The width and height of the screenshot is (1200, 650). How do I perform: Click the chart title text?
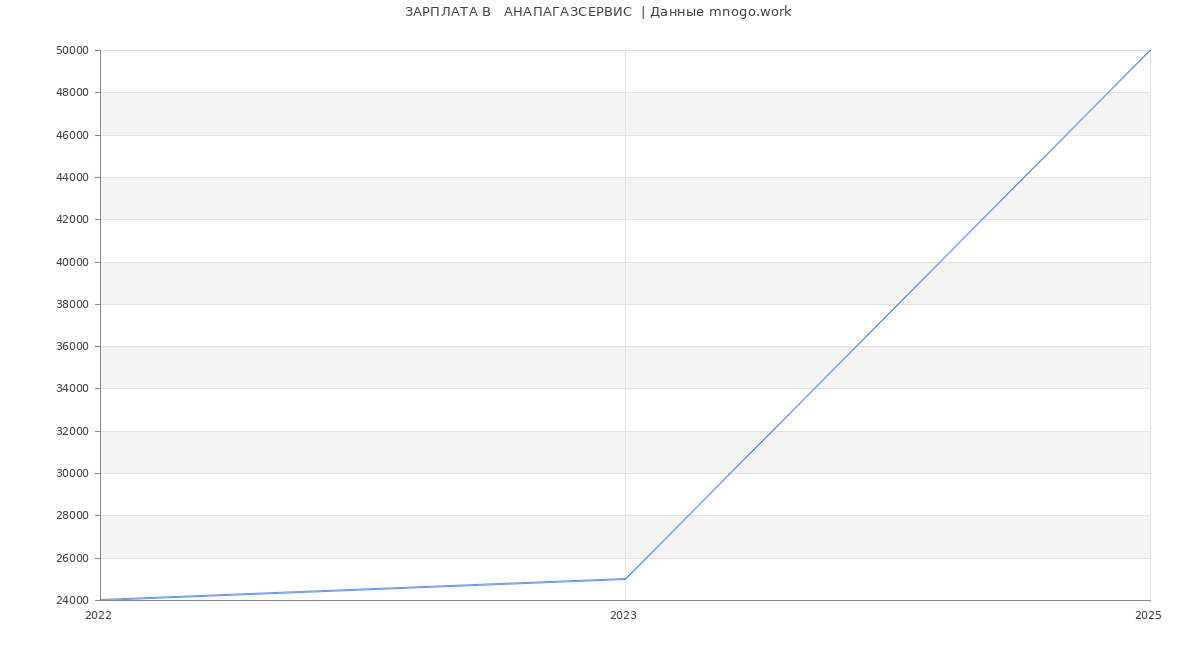[x=598, y=12]
